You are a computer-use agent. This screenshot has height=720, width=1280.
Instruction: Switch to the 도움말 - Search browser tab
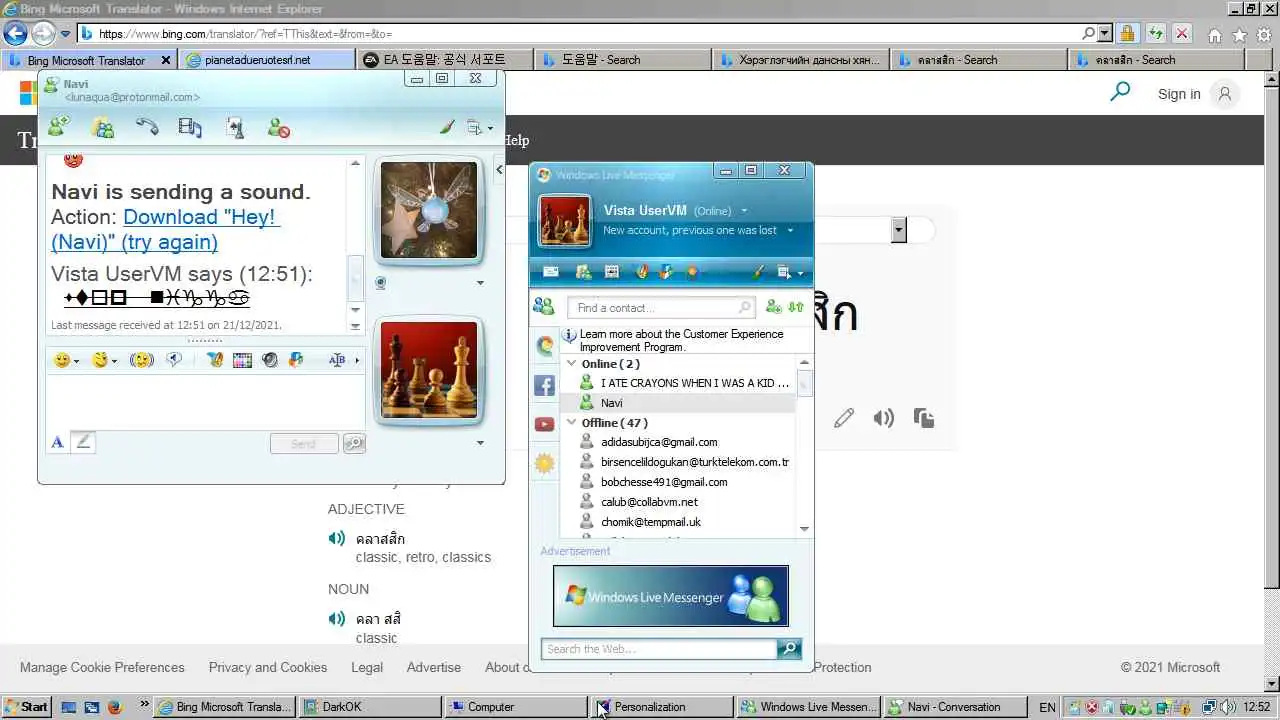[624, 60]
